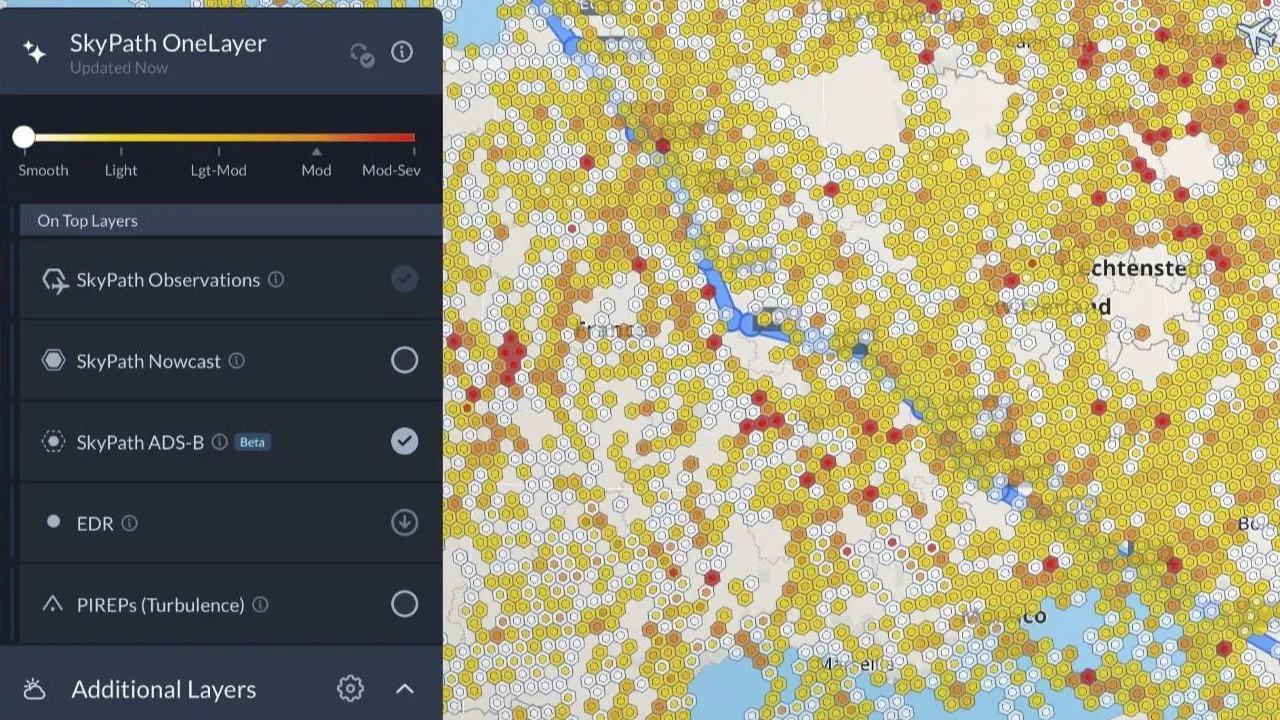Image resolution: width=1280 pixels, height=720 pixels.
Task: Set turbulence scale to Light
Action: coord(121,170)
